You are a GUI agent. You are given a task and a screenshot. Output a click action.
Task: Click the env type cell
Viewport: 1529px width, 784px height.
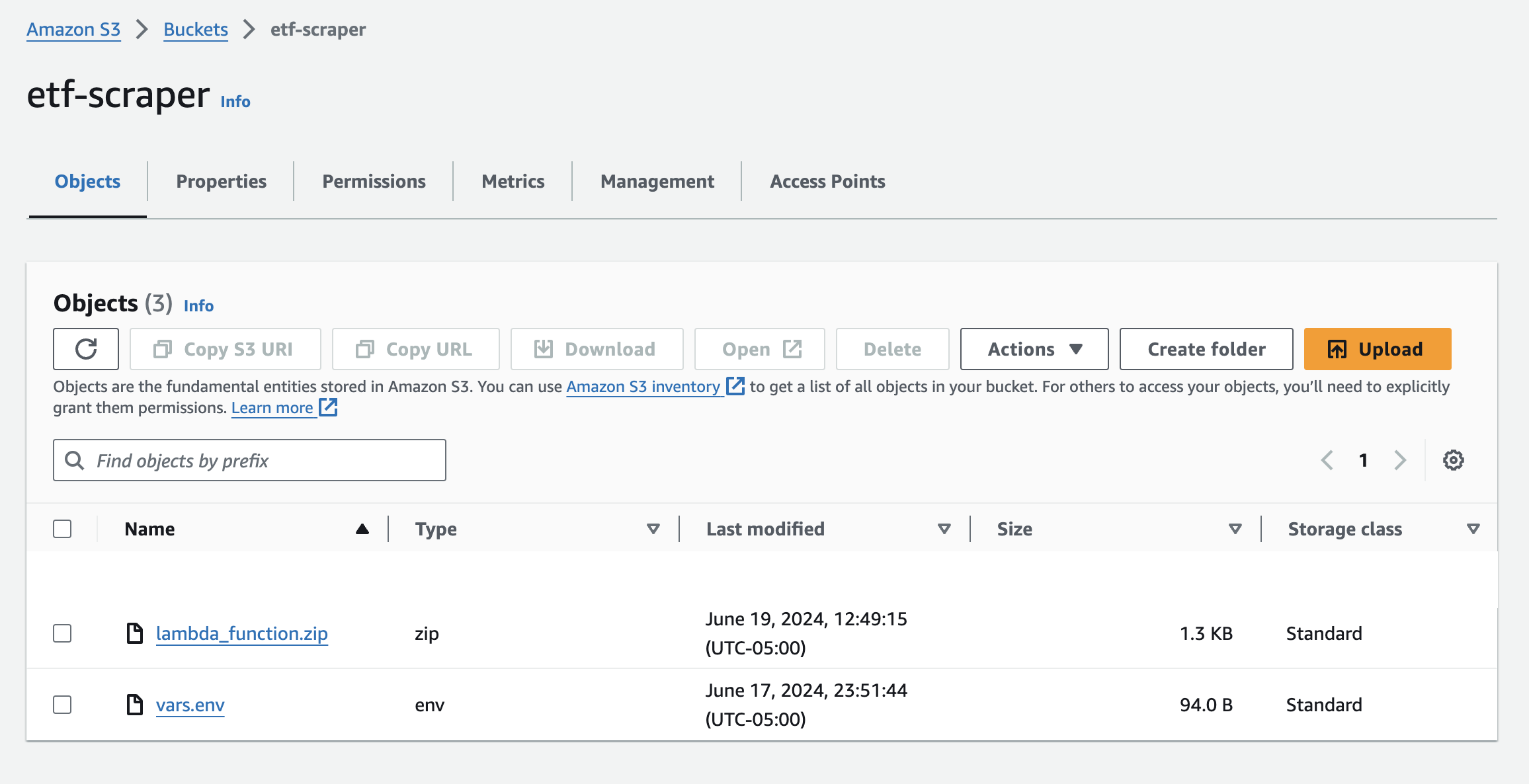429,705
